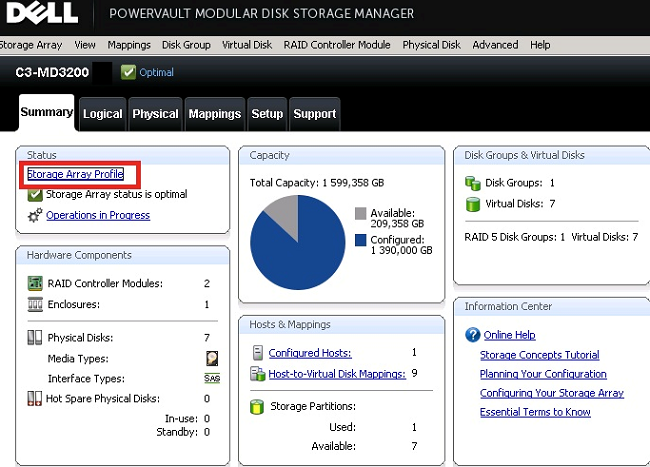This screenshot has height=467, width=650.
Task: Switch to the Logical tab
Action: (x=103, y=114)
